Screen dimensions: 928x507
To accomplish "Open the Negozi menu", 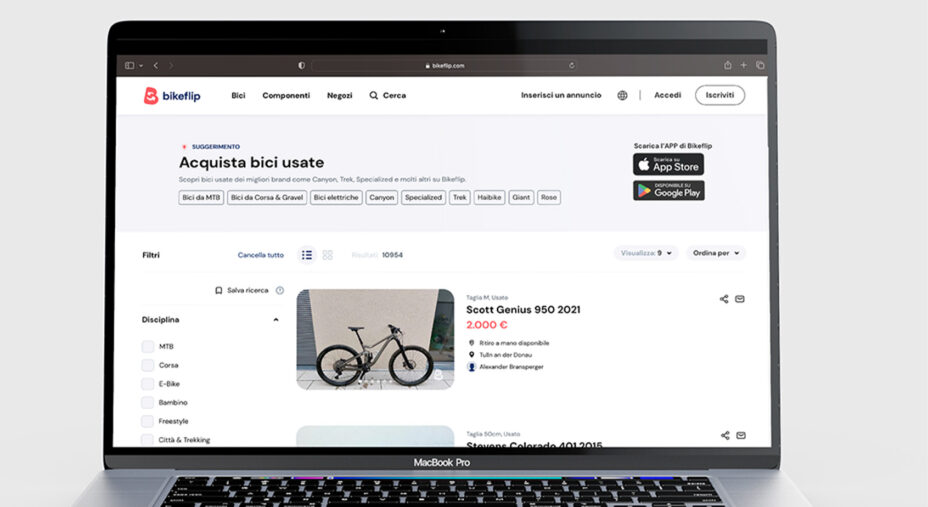I will point(340,95).
